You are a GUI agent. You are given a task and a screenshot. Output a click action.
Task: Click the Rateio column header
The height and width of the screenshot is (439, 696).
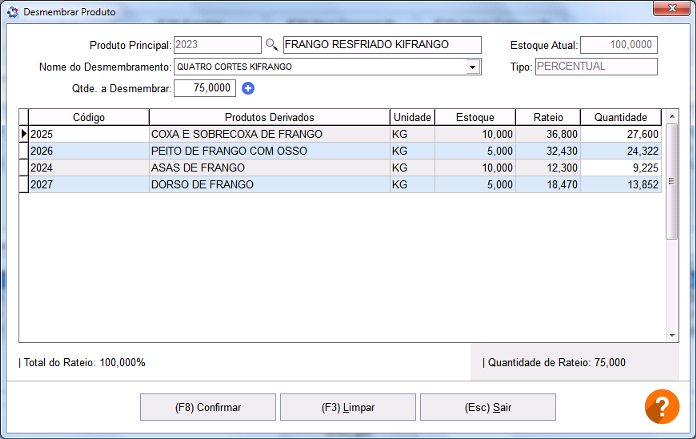(x=548, y=117)
